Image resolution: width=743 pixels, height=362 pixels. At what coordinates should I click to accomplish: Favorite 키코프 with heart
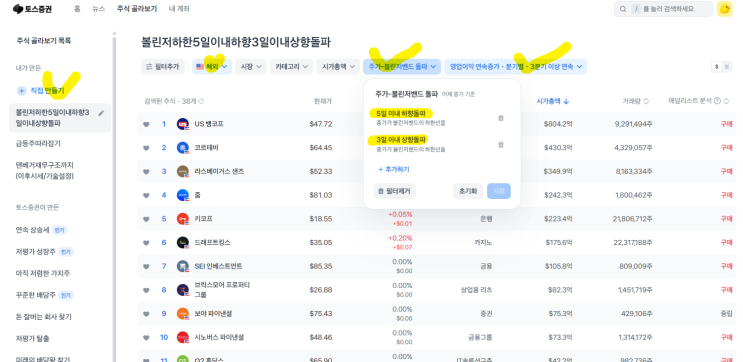(x=146, y=219)
